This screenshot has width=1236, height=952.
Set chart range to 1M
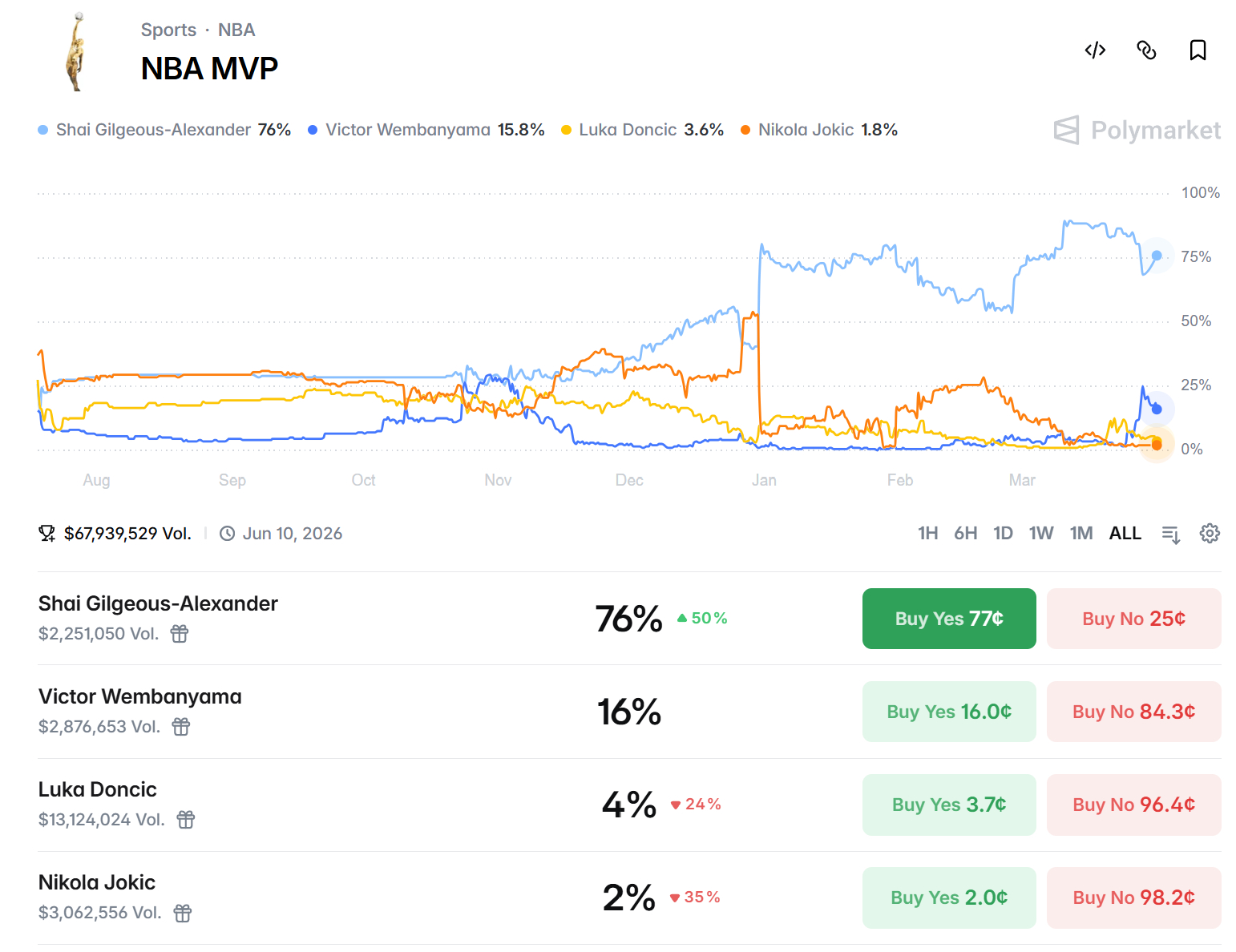tap(1080, 534)
